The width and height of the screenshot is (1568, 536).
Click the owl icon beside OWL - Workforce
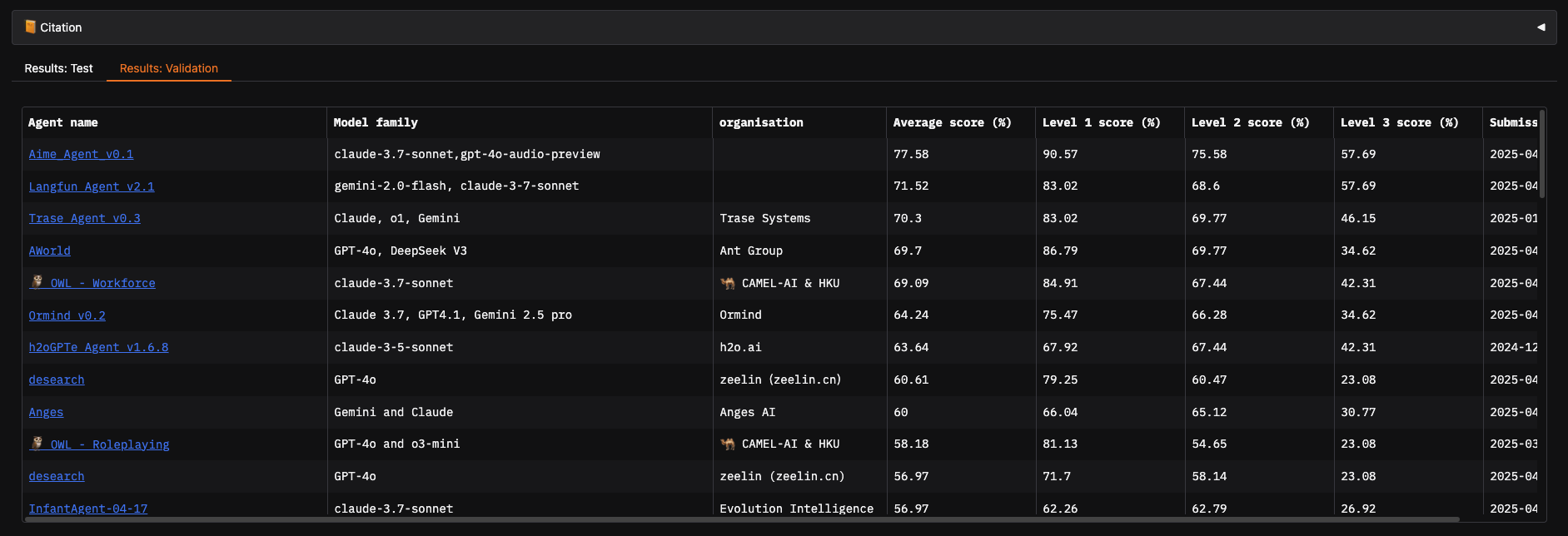pyautogui.click(x=37, y=282)
